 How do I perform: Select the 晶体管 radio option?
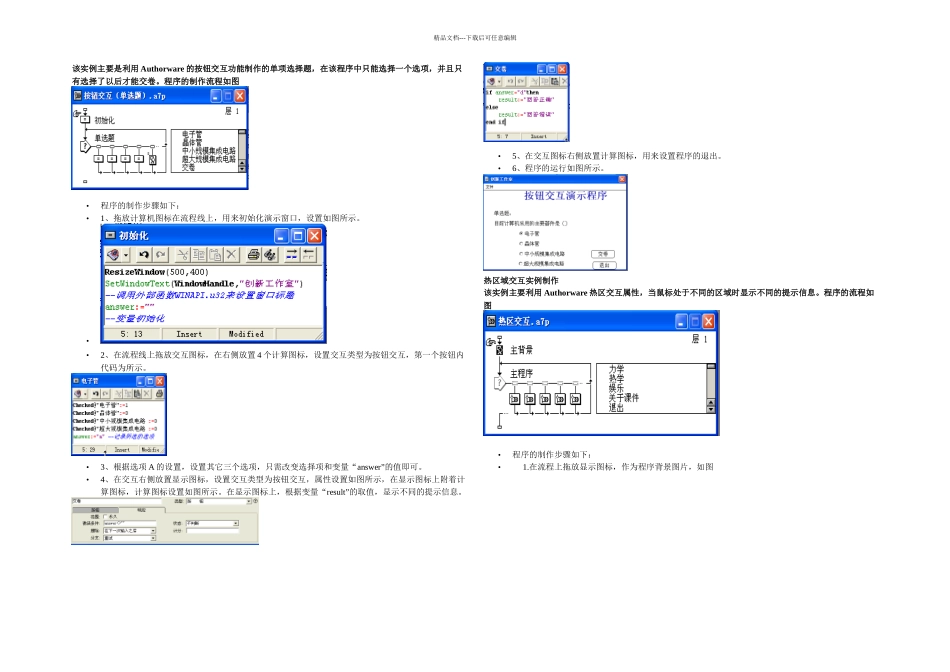(530, 244)
